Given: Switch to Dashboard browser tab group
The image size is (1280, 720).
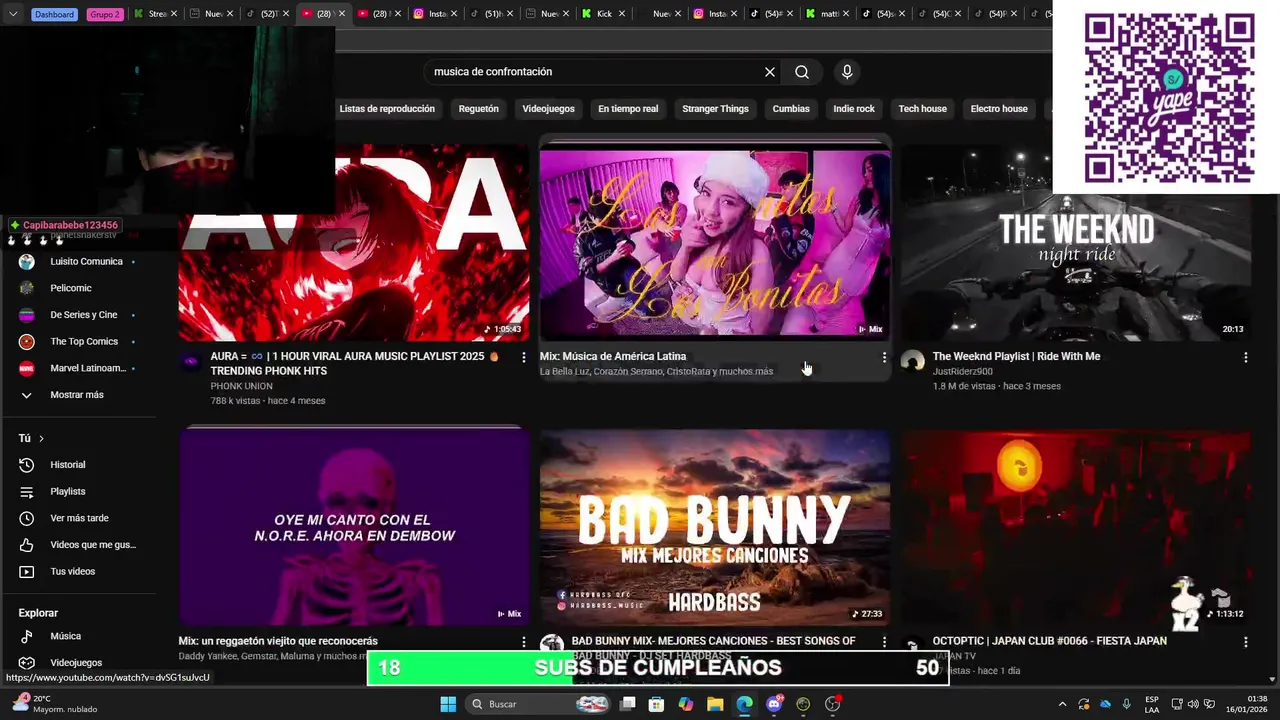Looking at the screenshot, I should click(54, 14).
